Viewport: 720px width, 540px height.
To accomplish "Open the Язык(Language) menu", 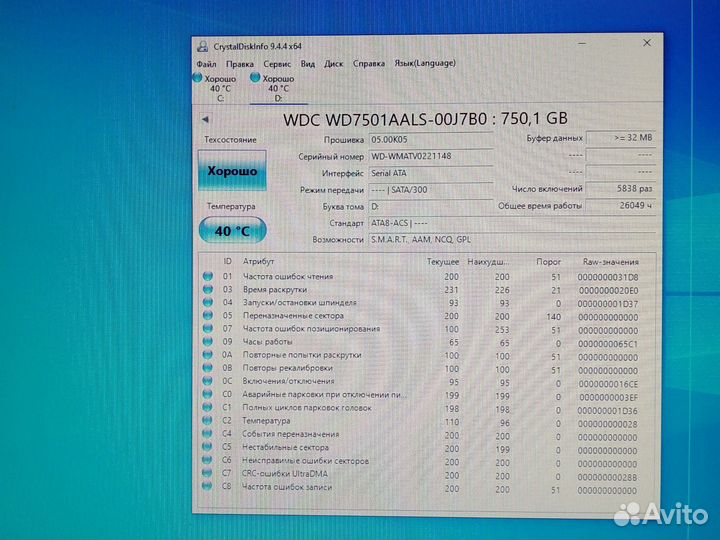I will 425,63.
